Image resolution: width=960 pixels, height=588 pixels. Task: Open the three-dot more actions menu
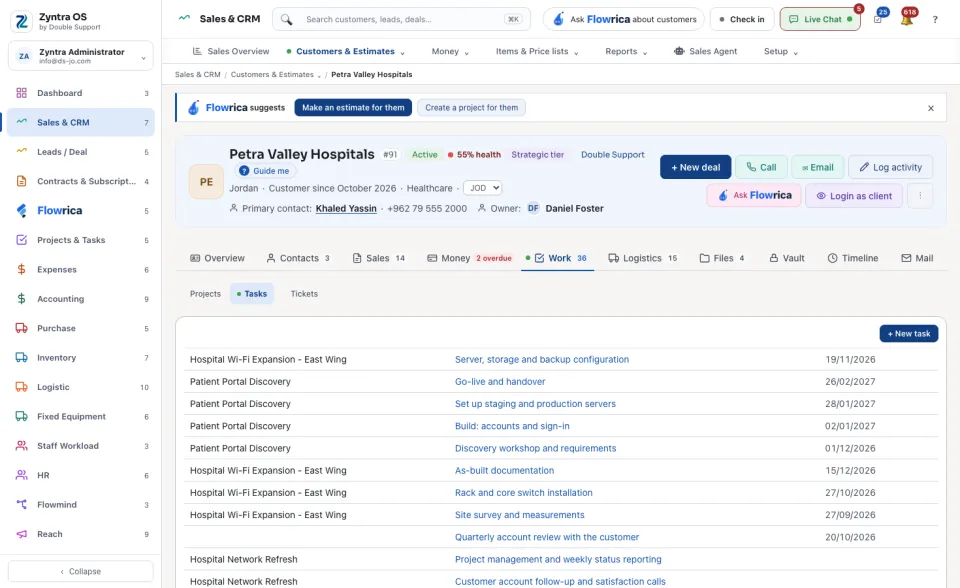[x=920, y=196]
